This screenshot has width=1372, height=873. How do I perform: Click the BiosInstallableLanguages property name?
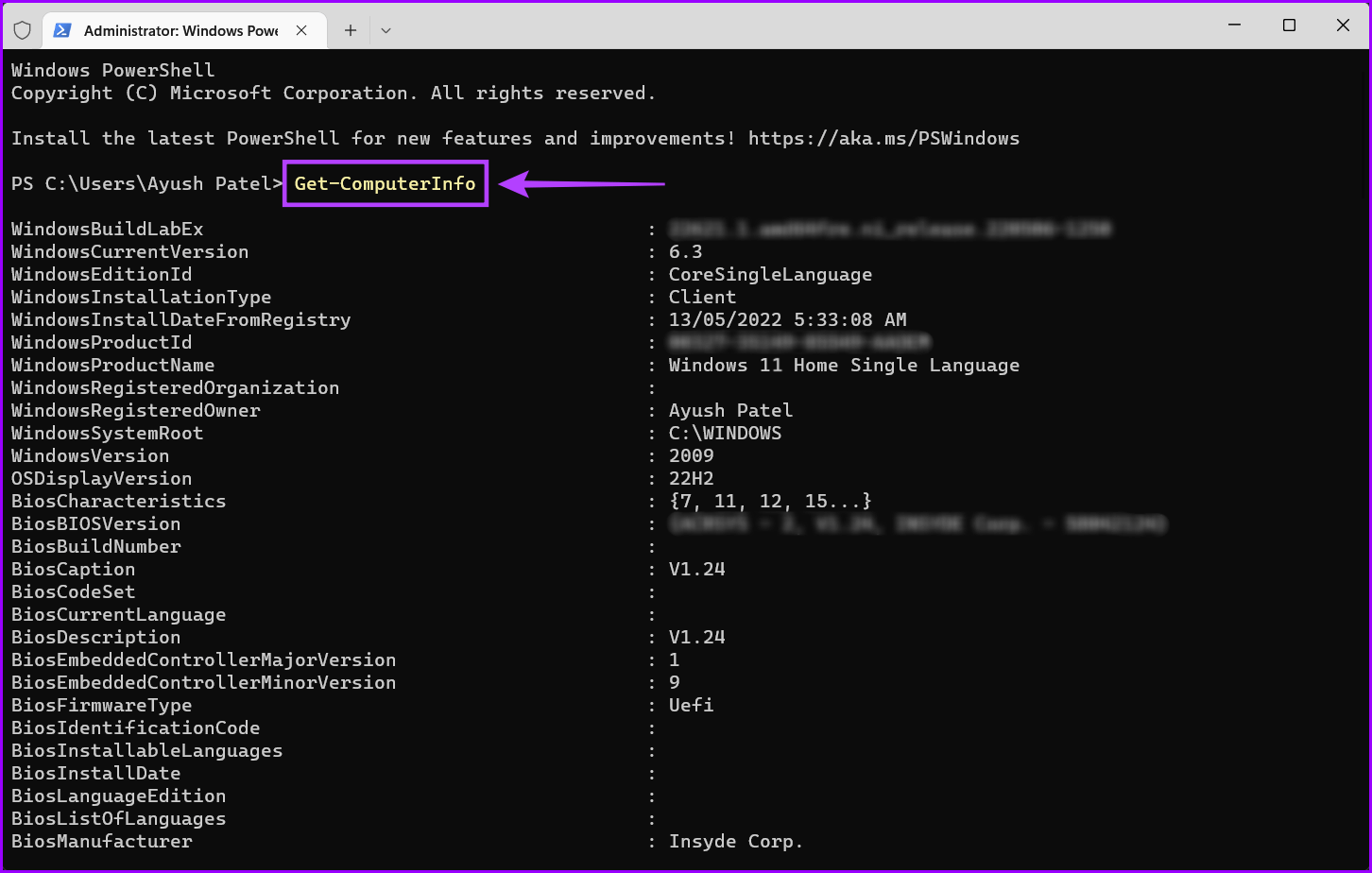pyautogui.click(x=147, y=750)
